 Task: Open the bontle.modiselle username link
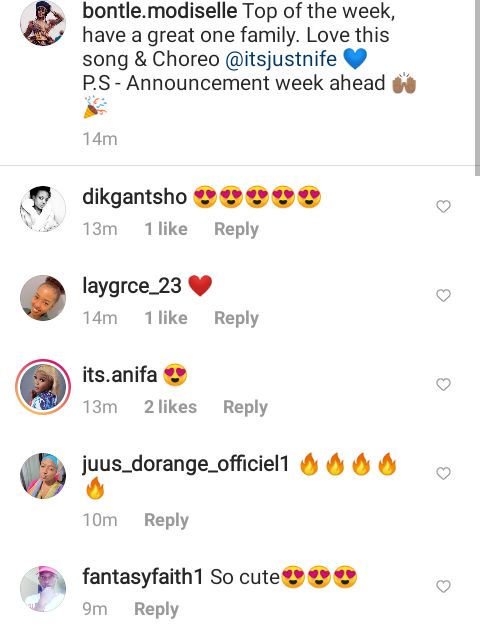[159, 11]
